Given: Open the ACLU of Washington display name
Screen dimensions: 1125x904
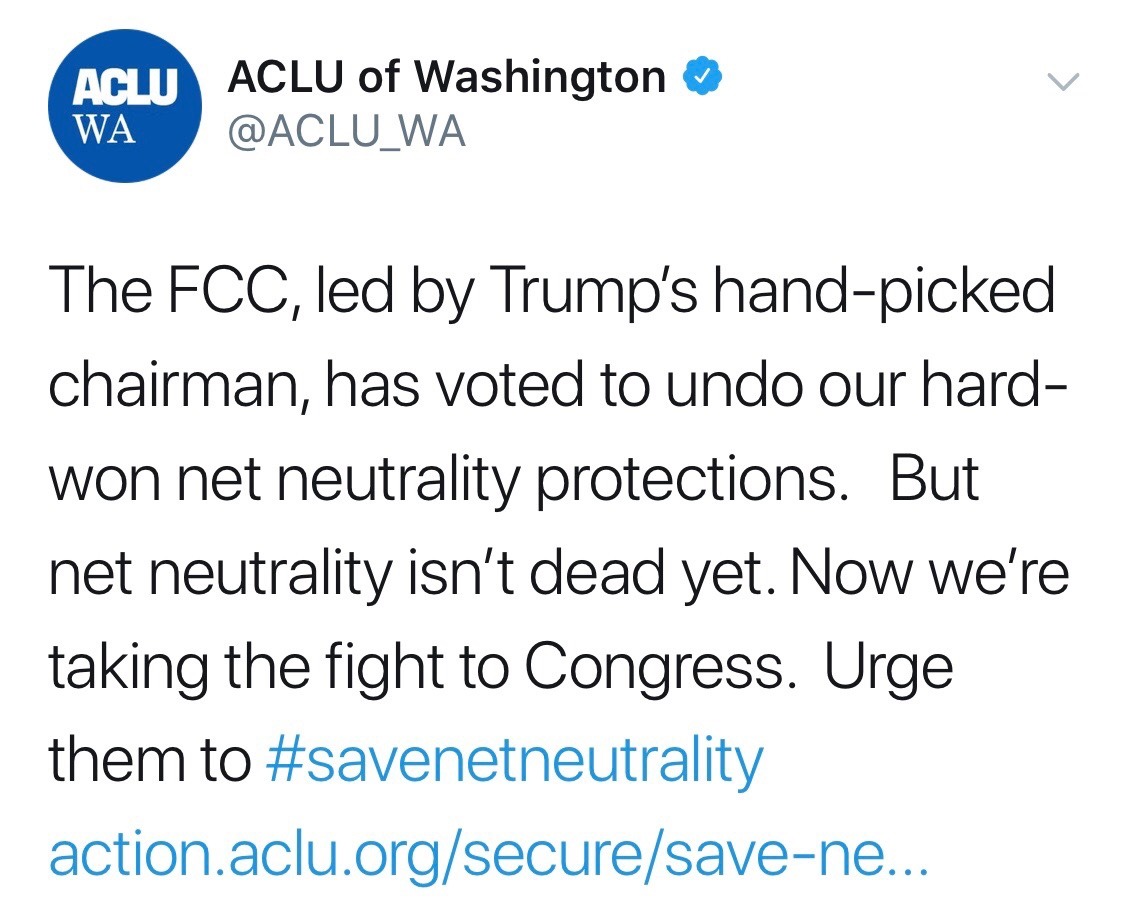Looking at the screenshot, I should click(447, 77).
